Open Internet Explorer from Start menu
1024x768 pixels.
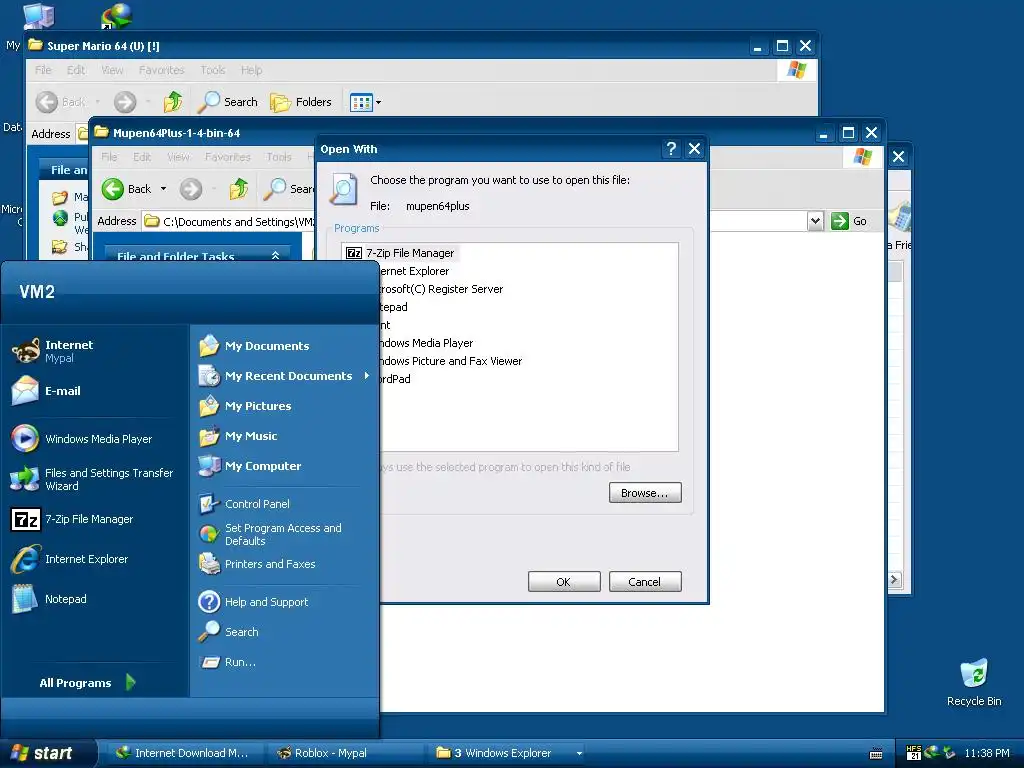(x=69, y=559)
